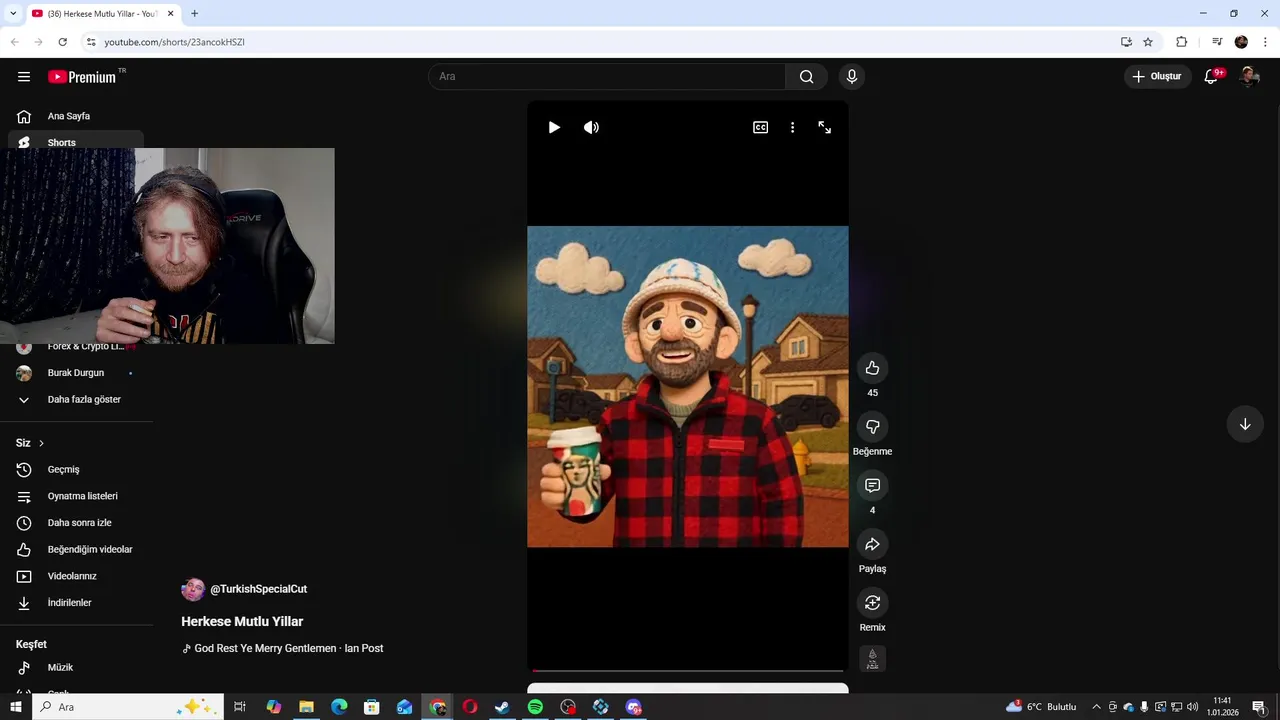Click the youtube.com/shorts address bar

(600, 42)
